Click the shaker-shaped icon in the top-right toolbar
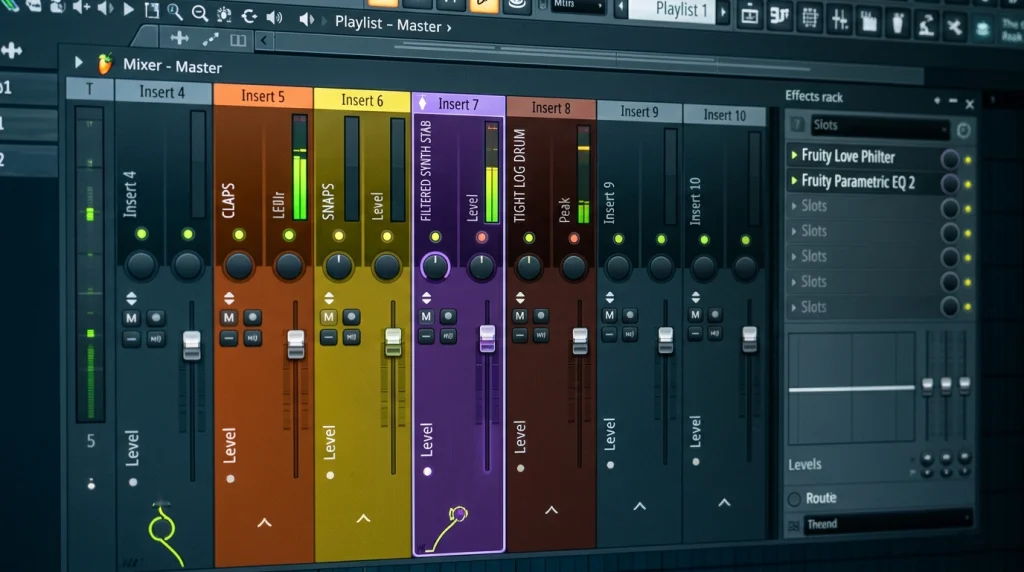The width and height of the screenshot is (1024, 572). [x=897, y=24]
